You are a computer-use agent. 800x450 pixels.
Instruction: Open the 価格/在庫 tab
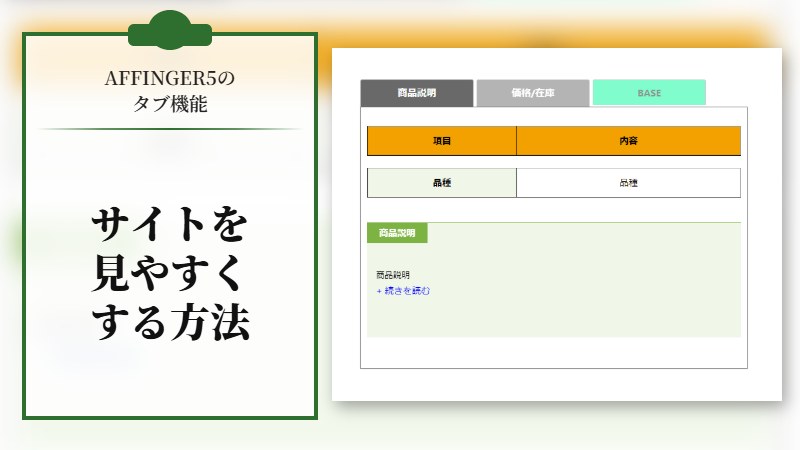(533, 93)
